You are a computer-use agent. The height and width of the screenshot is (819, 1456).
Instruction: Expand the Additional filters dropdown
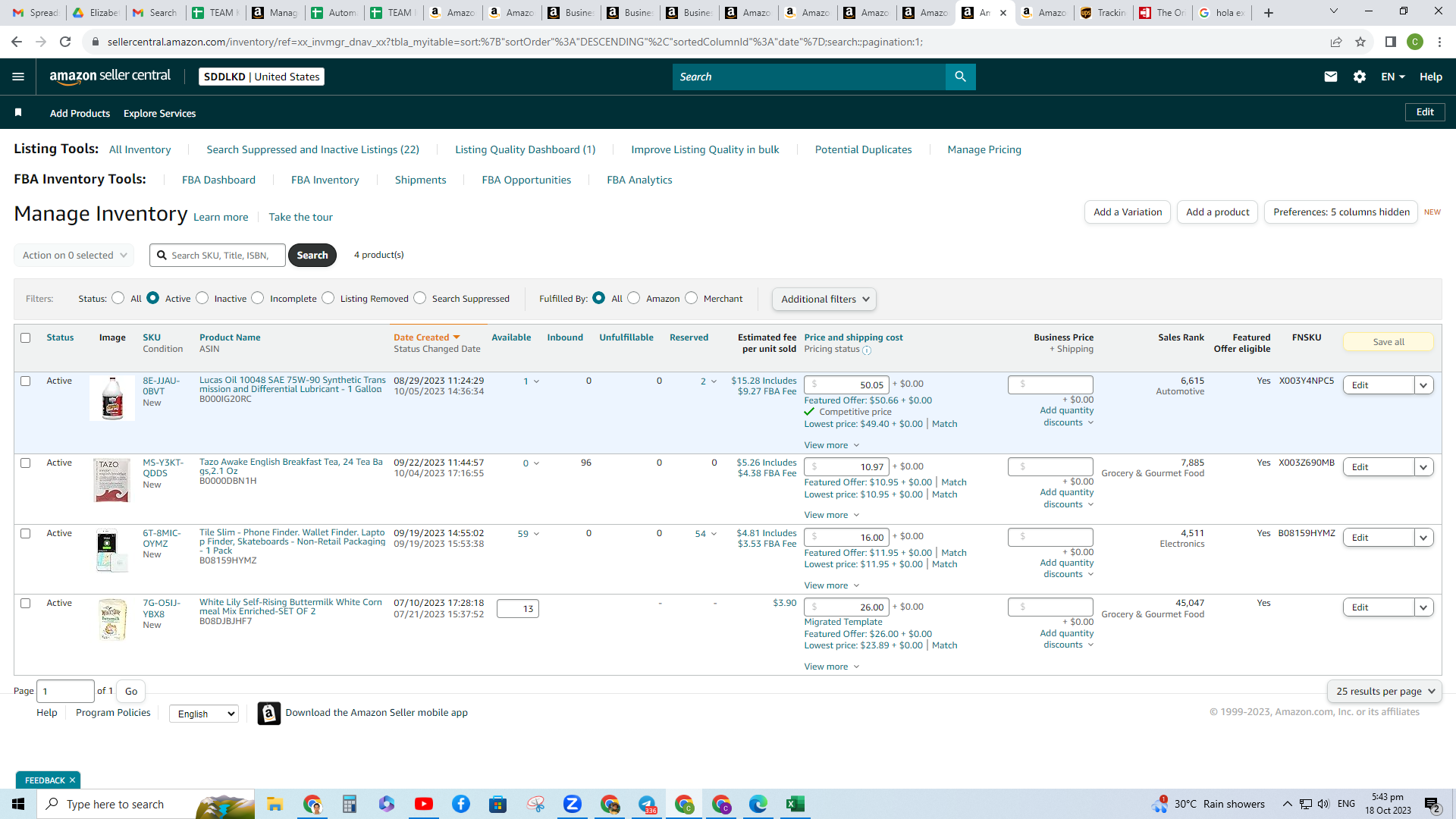(x=824, y=299)
